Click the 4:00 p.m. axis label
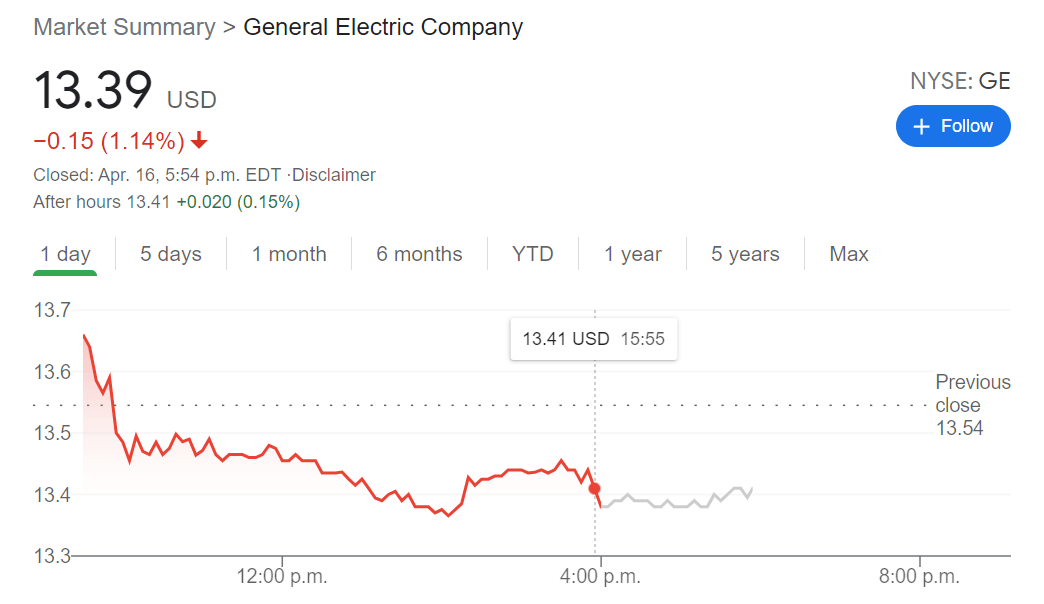 click(600, 576)
